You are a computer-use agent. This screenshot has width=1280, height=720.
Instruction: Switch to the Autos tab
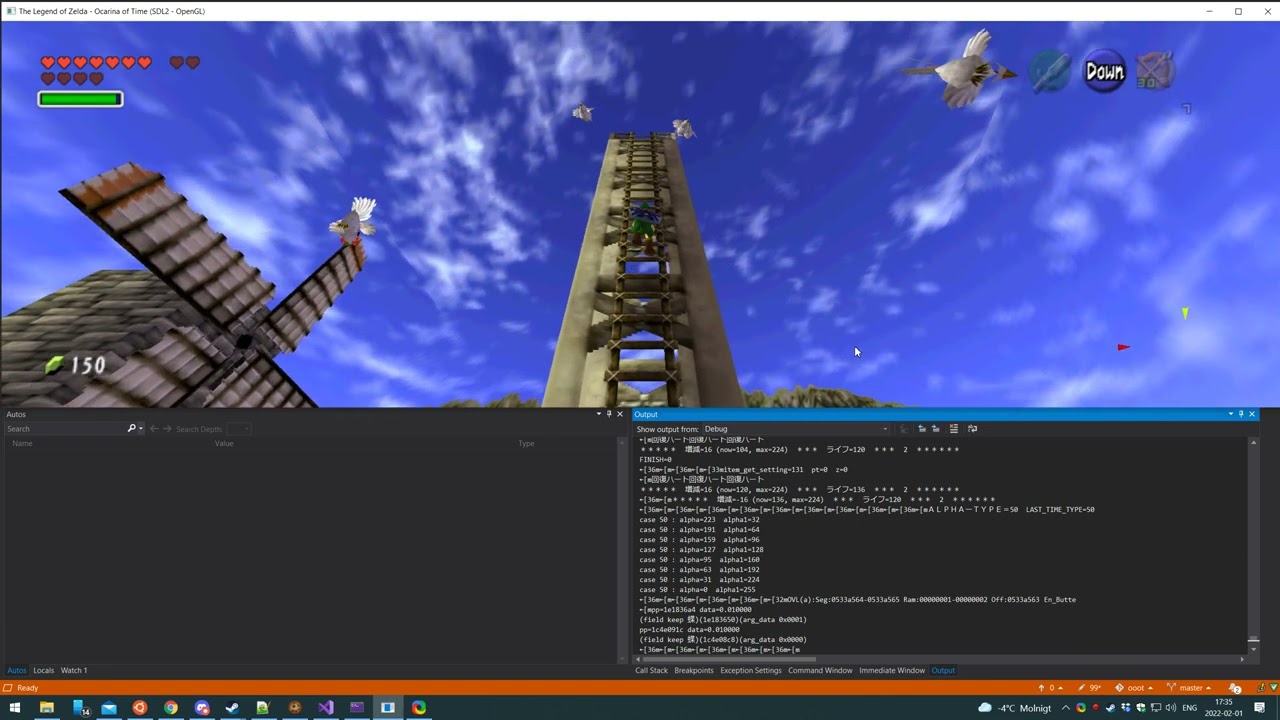[17, 670]
